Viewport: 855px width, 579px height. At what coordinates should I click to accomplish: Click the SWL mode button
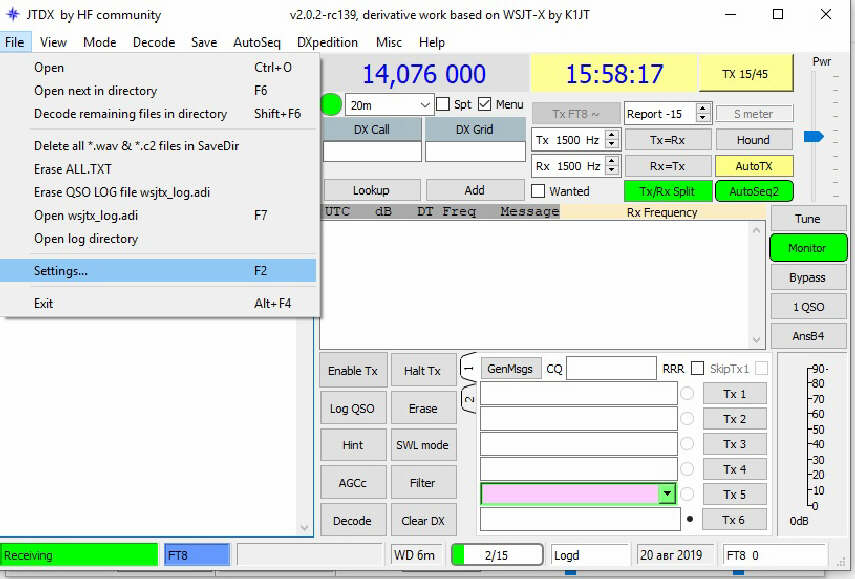click(422, 445)
